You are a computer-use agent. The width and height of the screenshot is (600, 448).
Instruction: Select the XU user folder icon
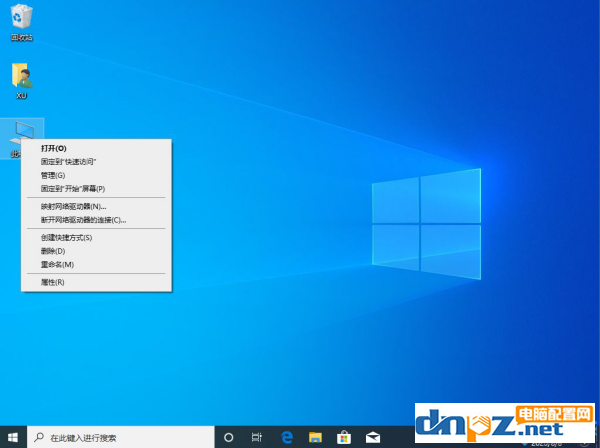[x=21, y=81]
